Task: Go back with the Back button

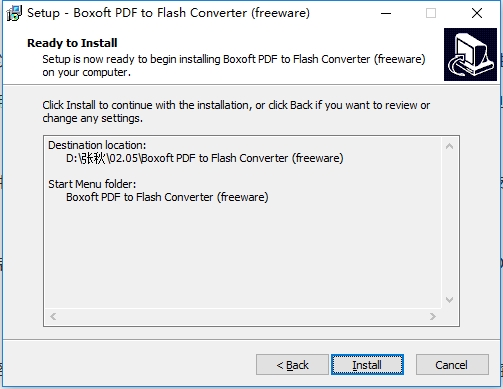Action: coord(292,365)
